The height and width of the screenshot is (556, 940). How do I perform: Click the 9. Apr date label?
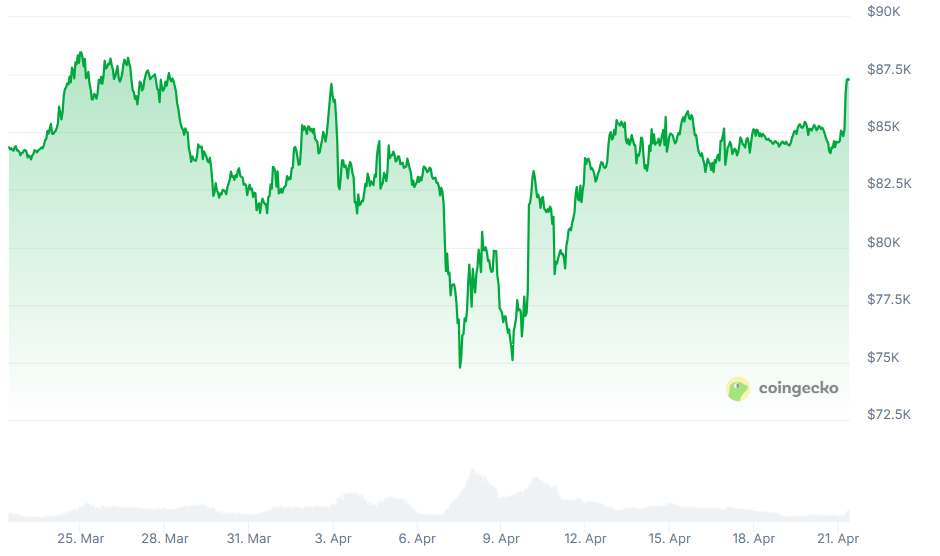click(500, 538)
